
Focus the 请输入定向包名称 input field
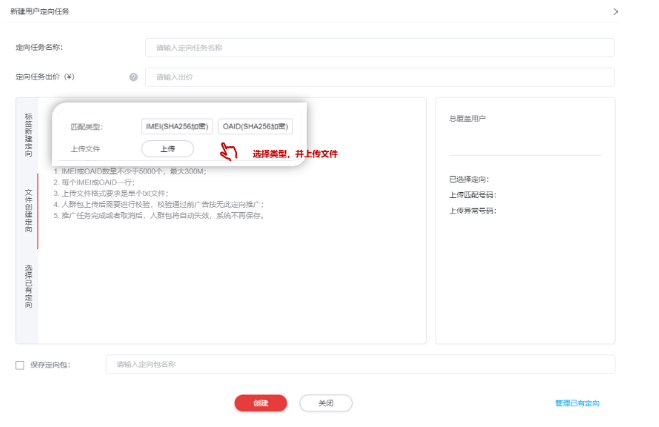[x=360, y=364]
